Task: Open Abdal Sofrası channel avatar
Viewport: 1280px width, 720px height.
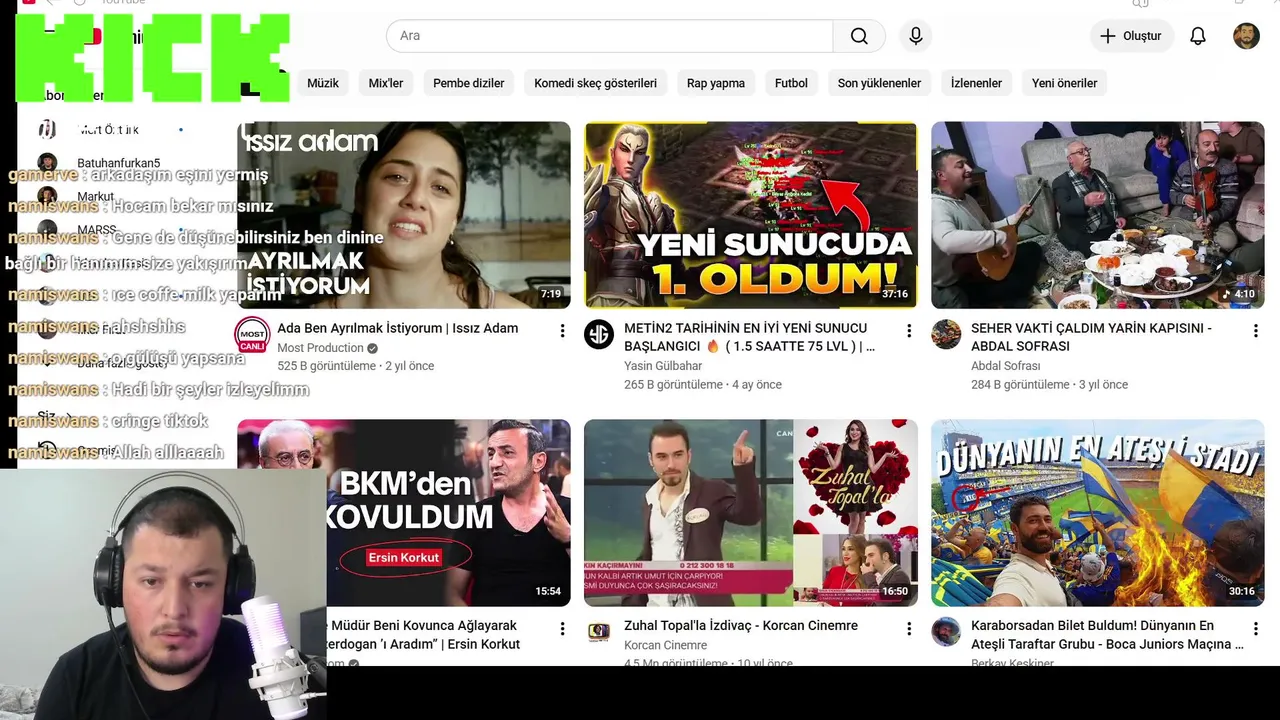Action: tap(946, 335)
